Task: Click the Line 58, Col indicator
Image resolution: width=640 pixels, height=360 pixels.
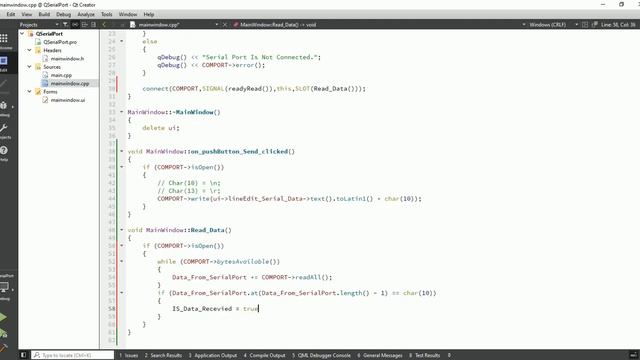Action: tap(618, 25)
